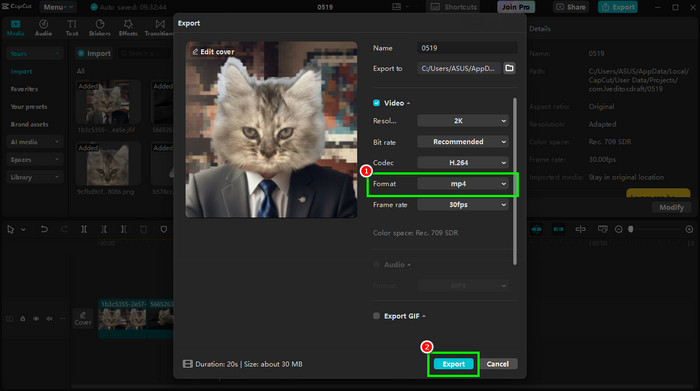This screenshot has height=391, width=700.
Task: Open the layout switcher icon in title bar
Action: tap(396, 7)
